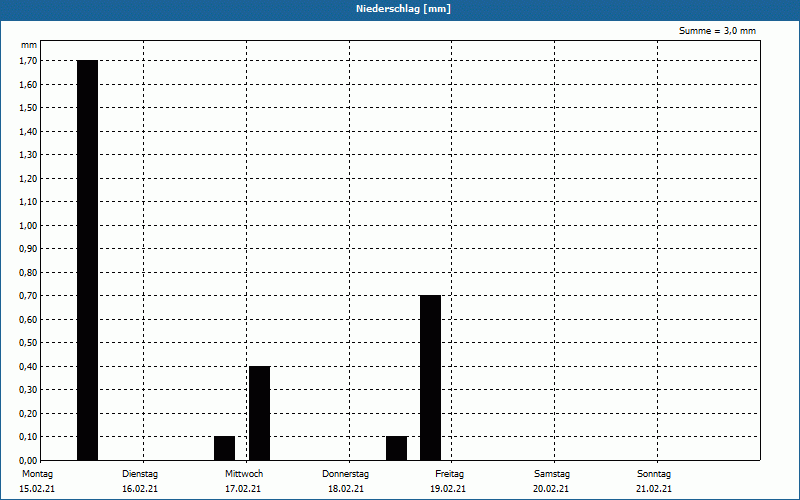
Task: Click the 0,10 y-axis value
Action: coord(28,436)
